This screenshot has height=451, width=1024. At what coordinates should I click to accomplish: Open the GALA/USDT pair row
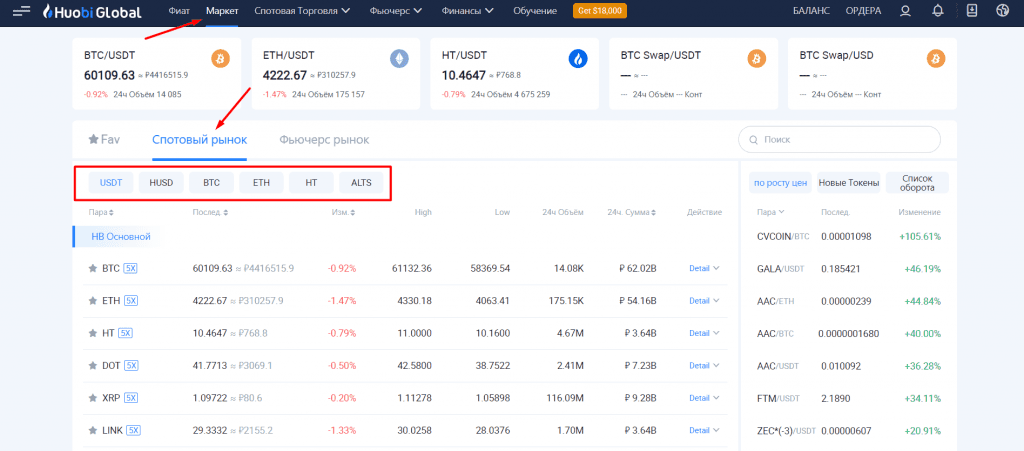click(849, 268)
